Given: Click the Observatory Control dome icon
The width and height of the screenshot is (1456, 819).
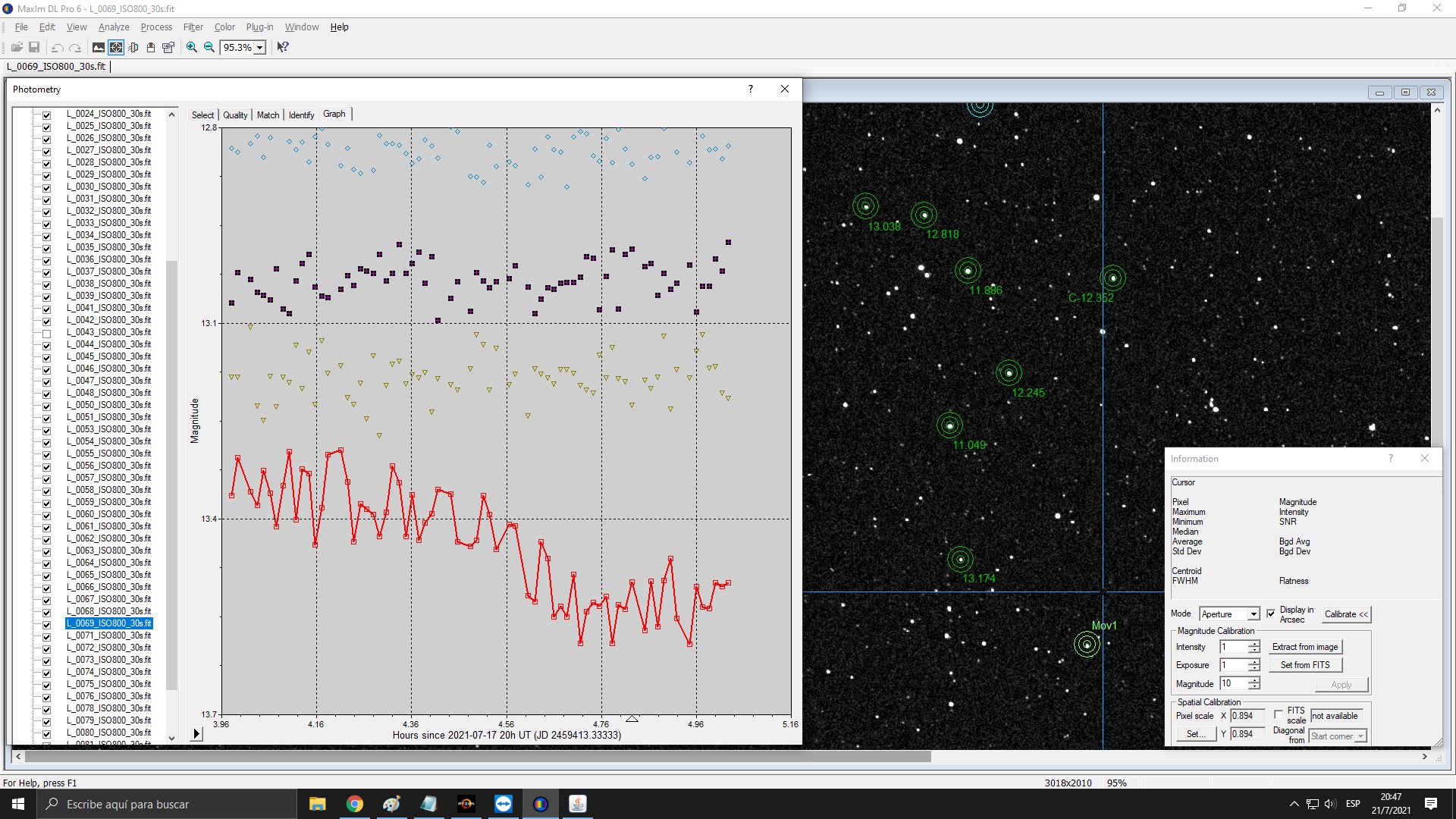Looking at the screenshot, I should click(151, 47).
